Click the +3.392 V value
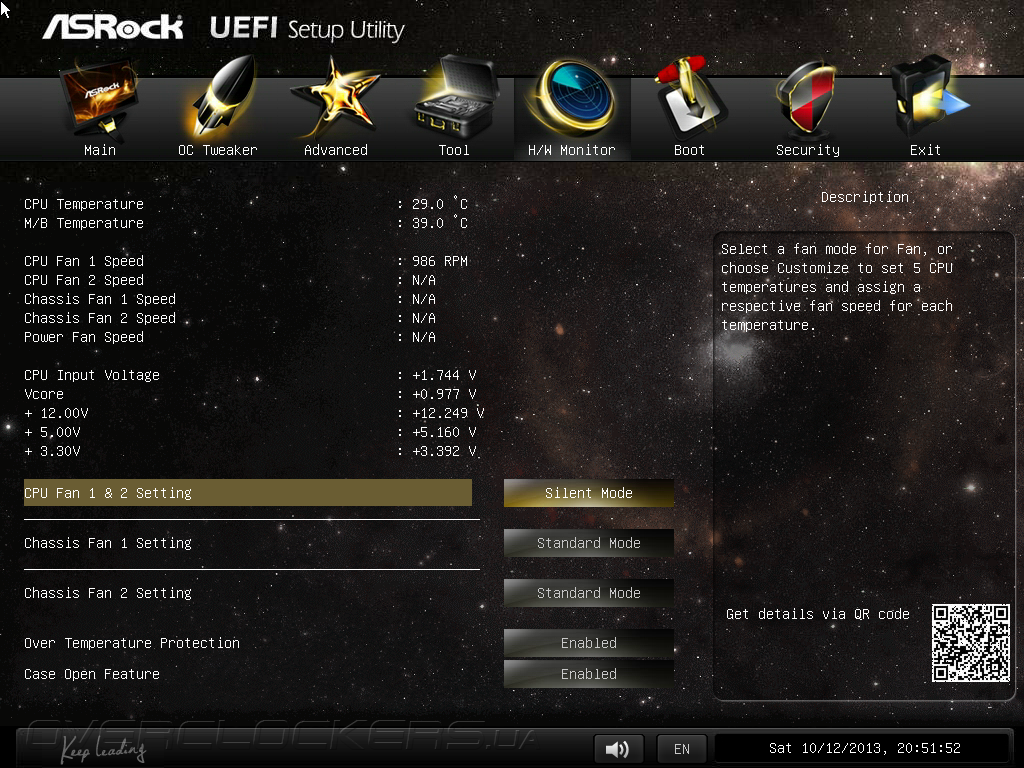This screenshot has height=768, width=1024. [x=444, y=451]
